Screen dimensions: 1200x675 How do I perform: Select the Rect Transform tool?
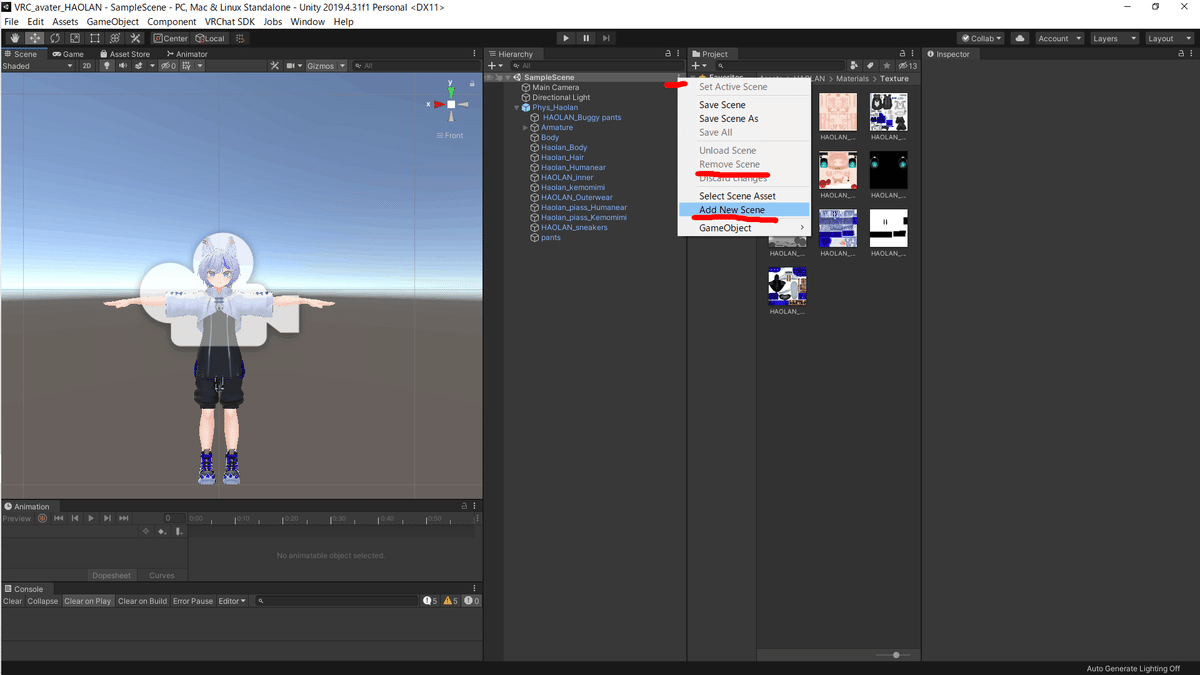[x=94, y=38]
